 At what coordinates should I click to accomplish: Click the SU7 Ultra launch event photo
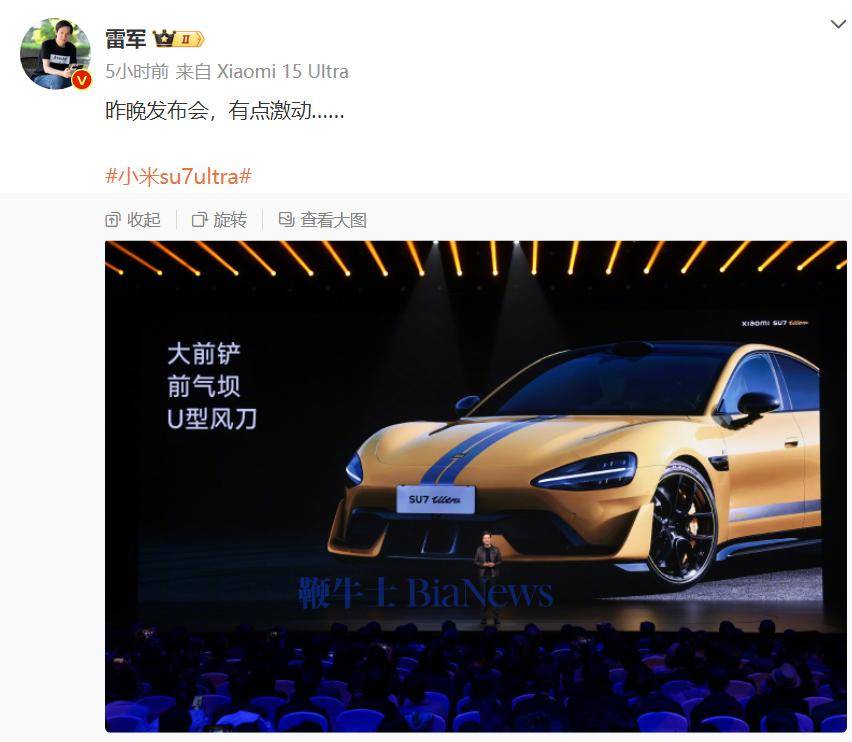pos(475,486)
